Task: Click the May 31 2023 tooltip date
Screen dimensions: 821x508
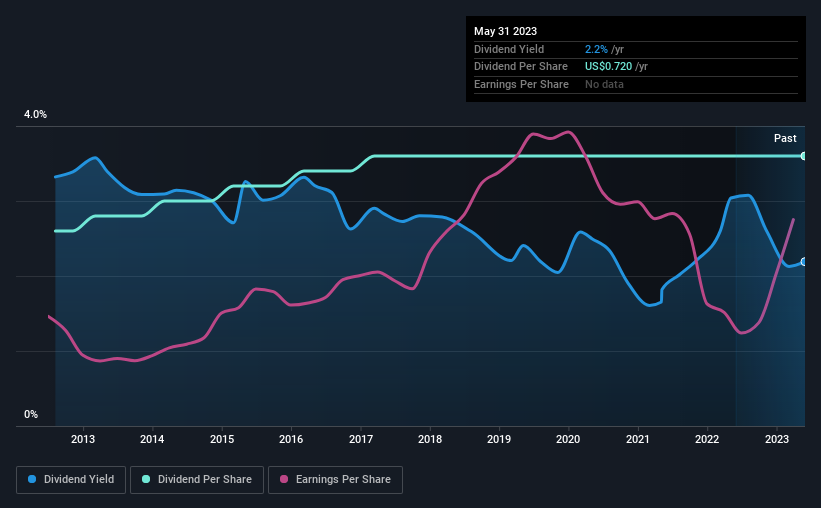Action: pyautogui.click(x=505, y=31)
